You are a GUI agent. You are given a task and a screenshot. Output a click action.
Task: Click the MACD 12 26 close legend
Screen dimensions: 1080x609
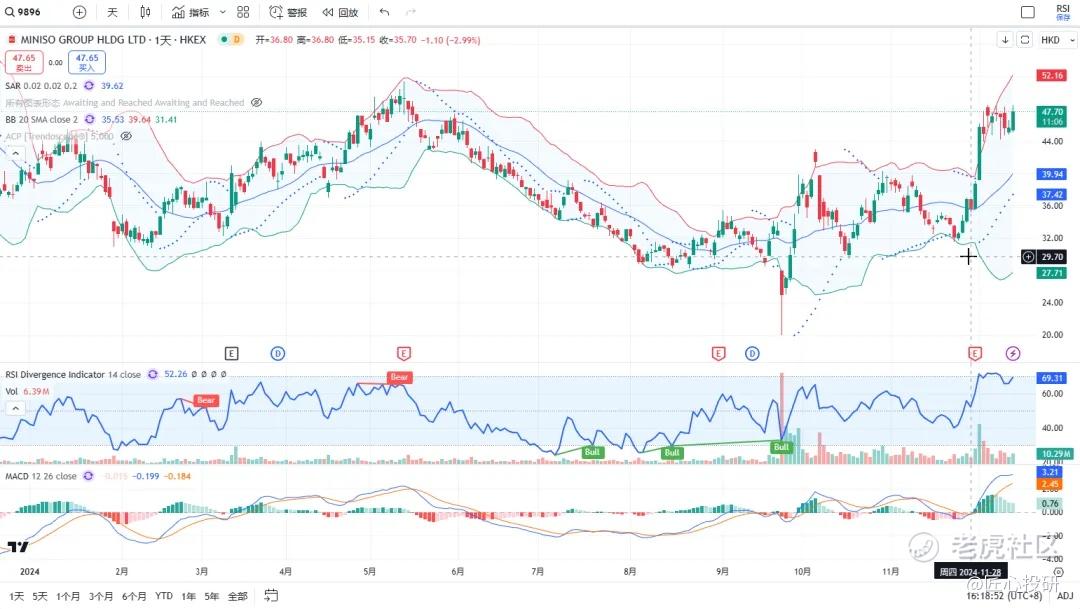click(41, 476)
